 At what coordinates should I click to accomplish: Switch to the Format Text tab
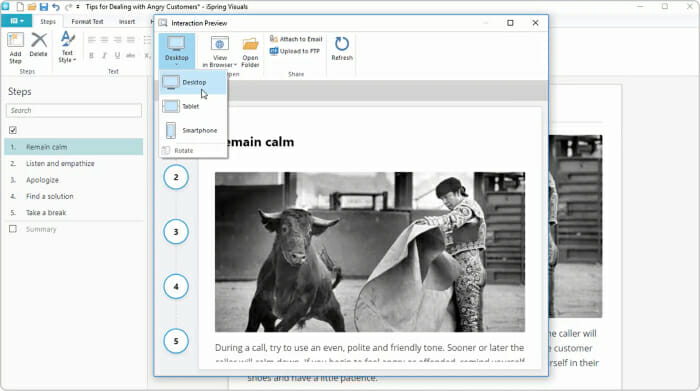coord(87,21)
